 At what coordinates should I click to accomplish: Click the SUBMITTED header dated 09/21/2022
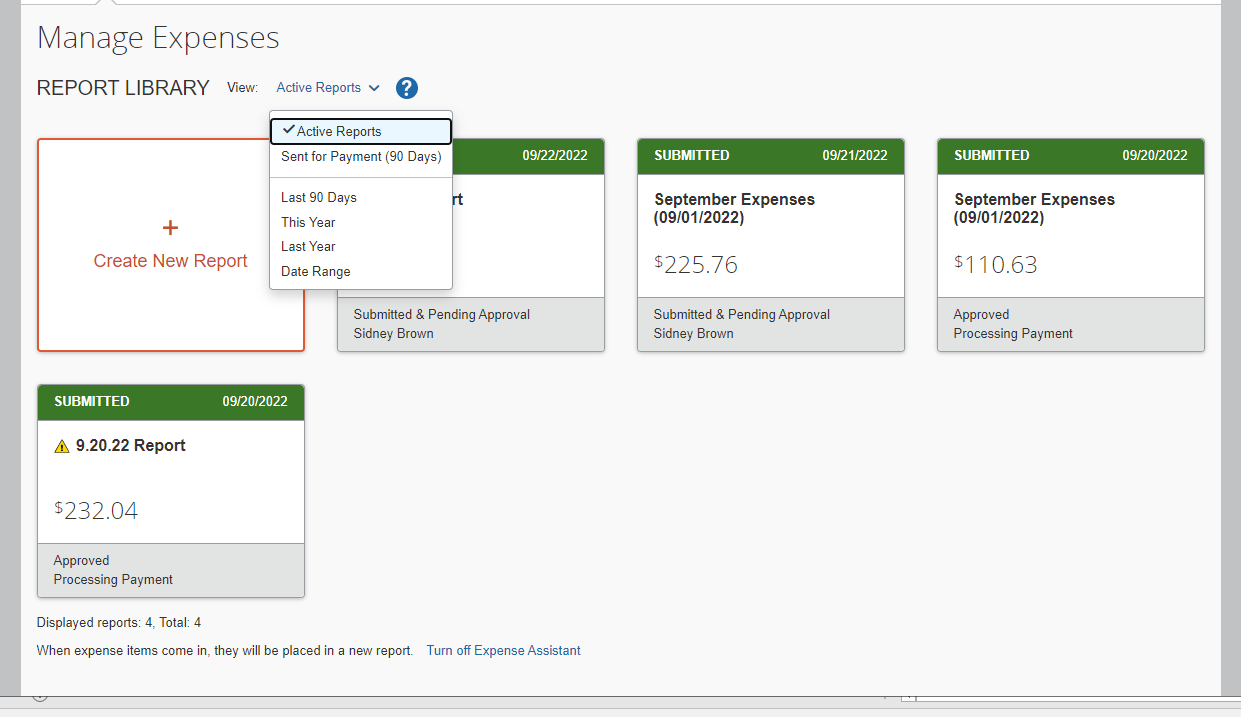[x=771, y=156]
